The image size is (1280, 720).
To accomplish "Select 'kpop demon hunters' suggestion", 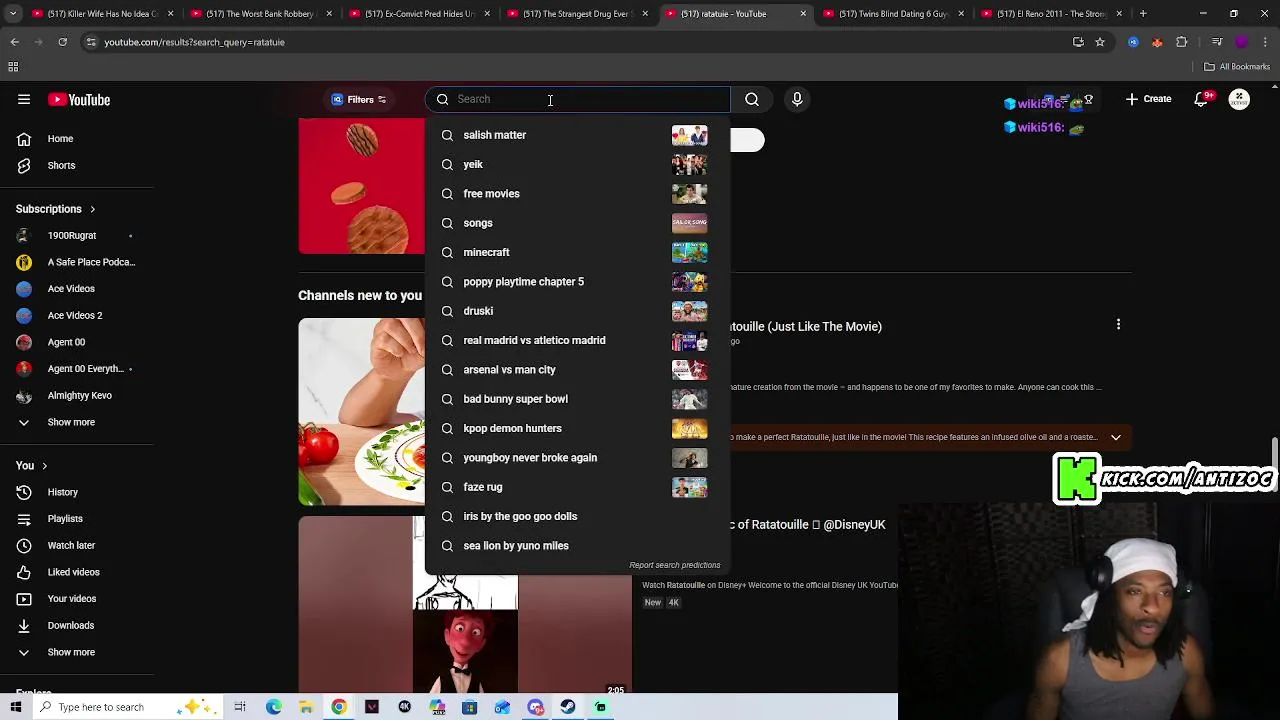I will [x=577, y=428].
